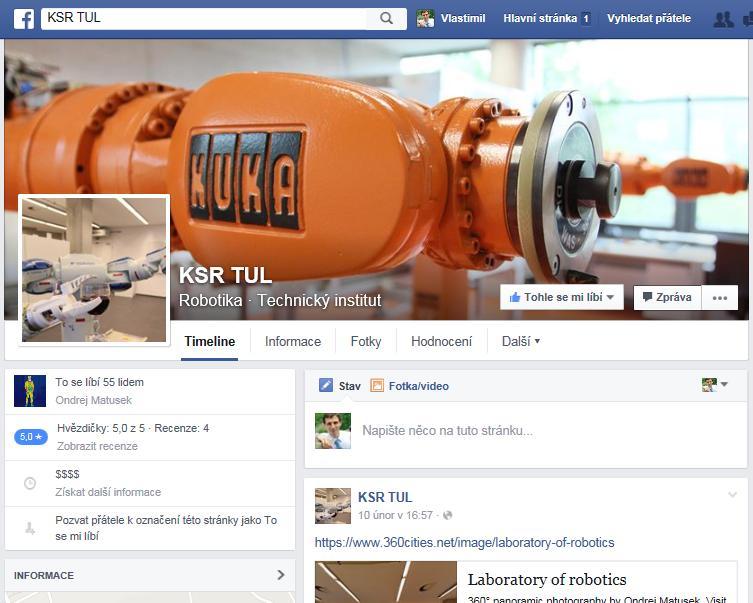This screenshot has width=753, height=603.
Task: Click the more options (three dots) button
Action: (x=719, y=298)
